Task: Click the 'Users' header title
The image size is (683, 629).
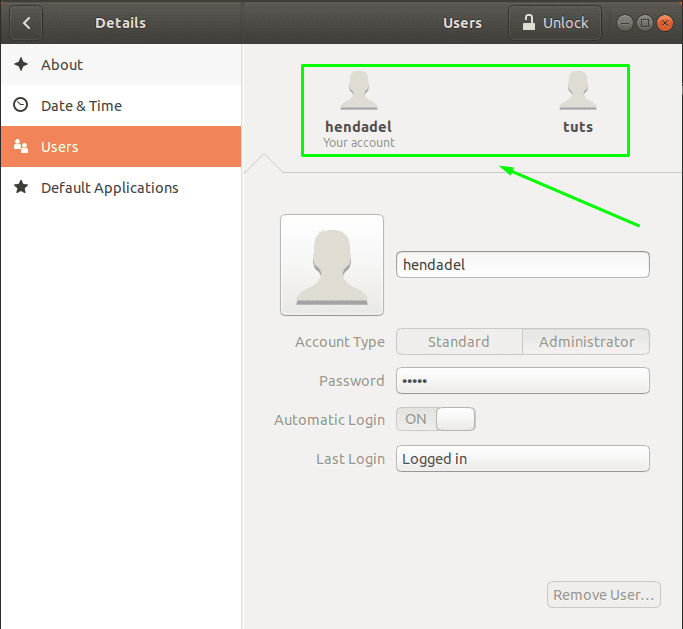Action: tap(462, 23)
